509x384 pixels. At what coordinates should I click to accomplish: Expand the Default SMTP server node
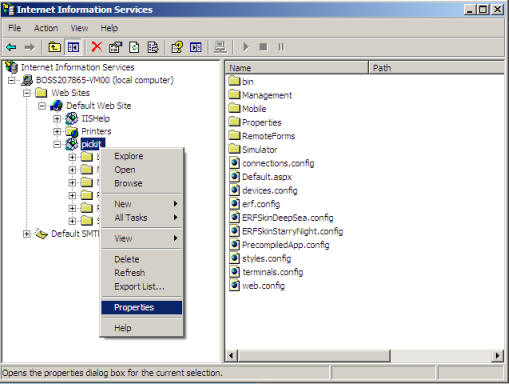click(27, 234)
